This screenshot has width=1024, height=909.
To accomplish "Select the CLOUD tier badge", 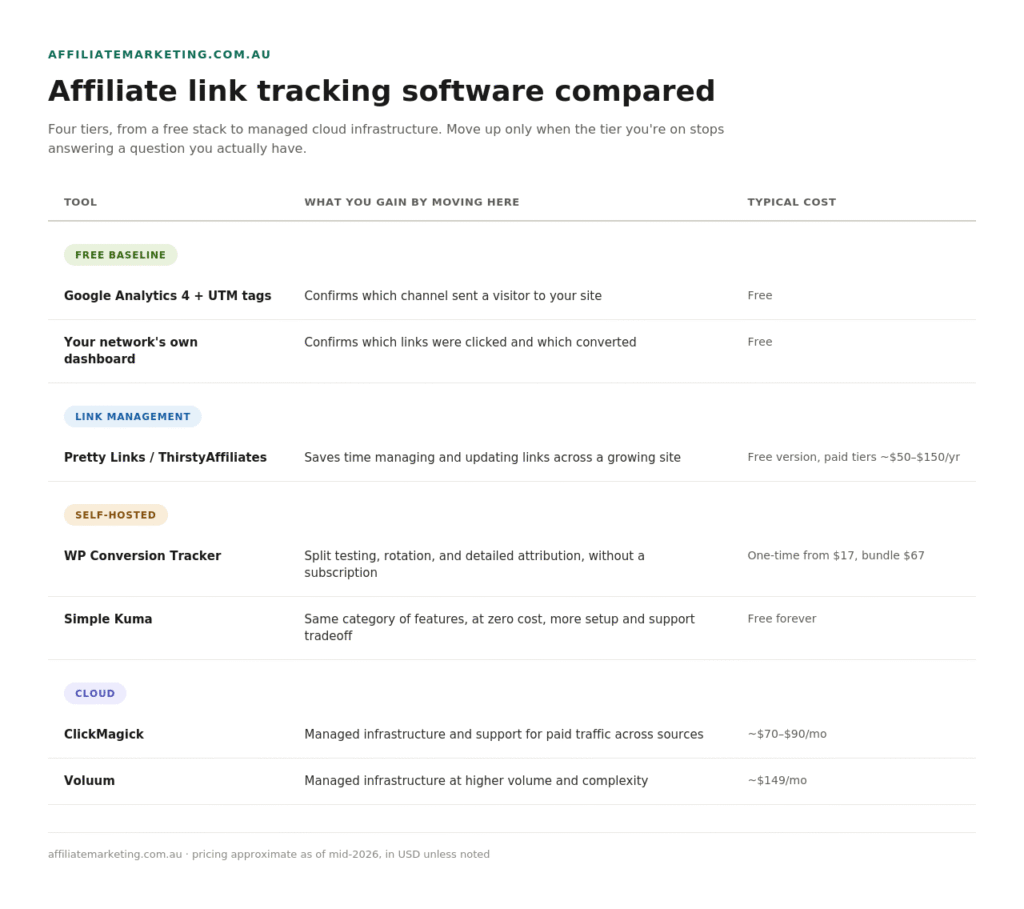I will [x=95, y=694].
